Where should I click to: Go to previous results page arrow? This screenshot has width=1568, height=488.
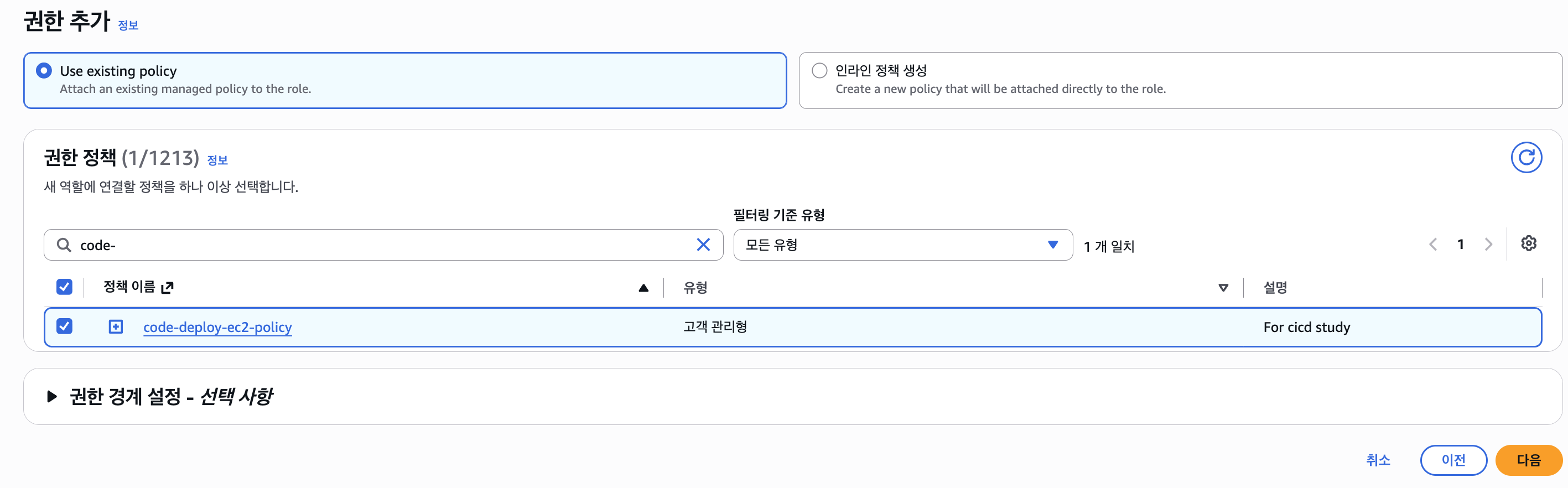[1433, 245]
